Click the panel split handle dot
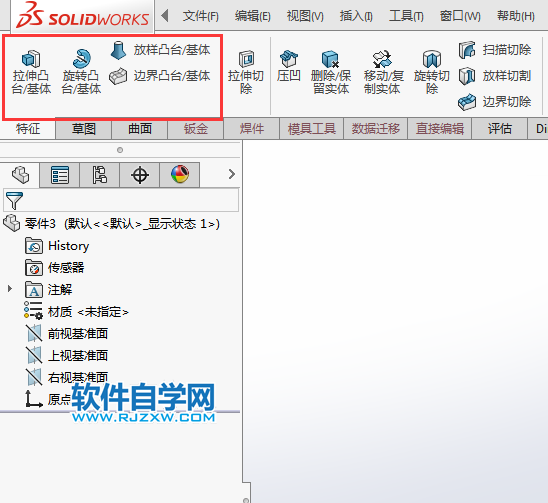The image size is (548, 503). coord(120,150)
